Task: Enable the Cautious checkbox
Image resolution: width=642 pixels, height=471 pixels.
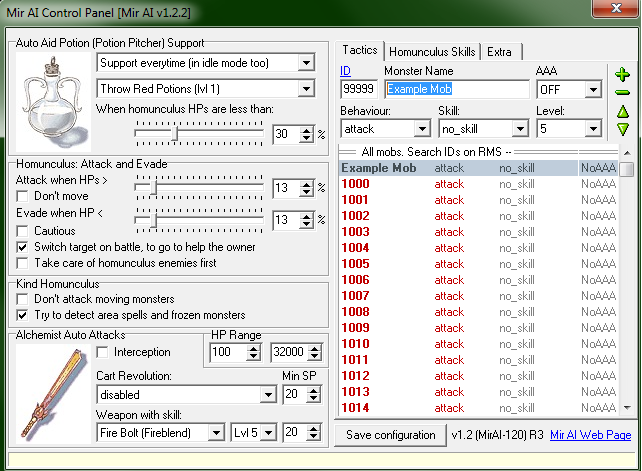Action: tap(22, 231)
